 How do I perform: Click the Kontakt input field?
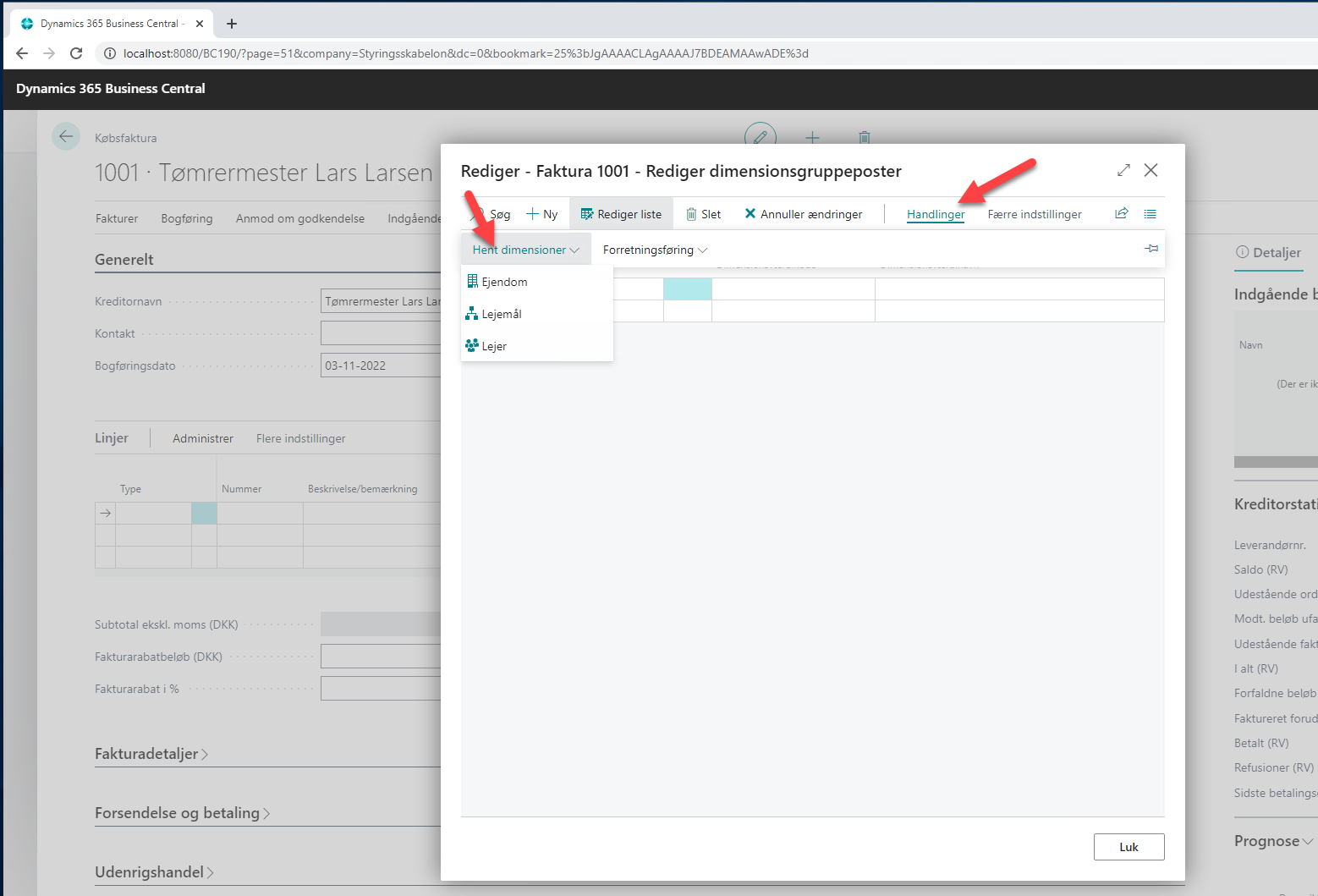coord(381,333)
